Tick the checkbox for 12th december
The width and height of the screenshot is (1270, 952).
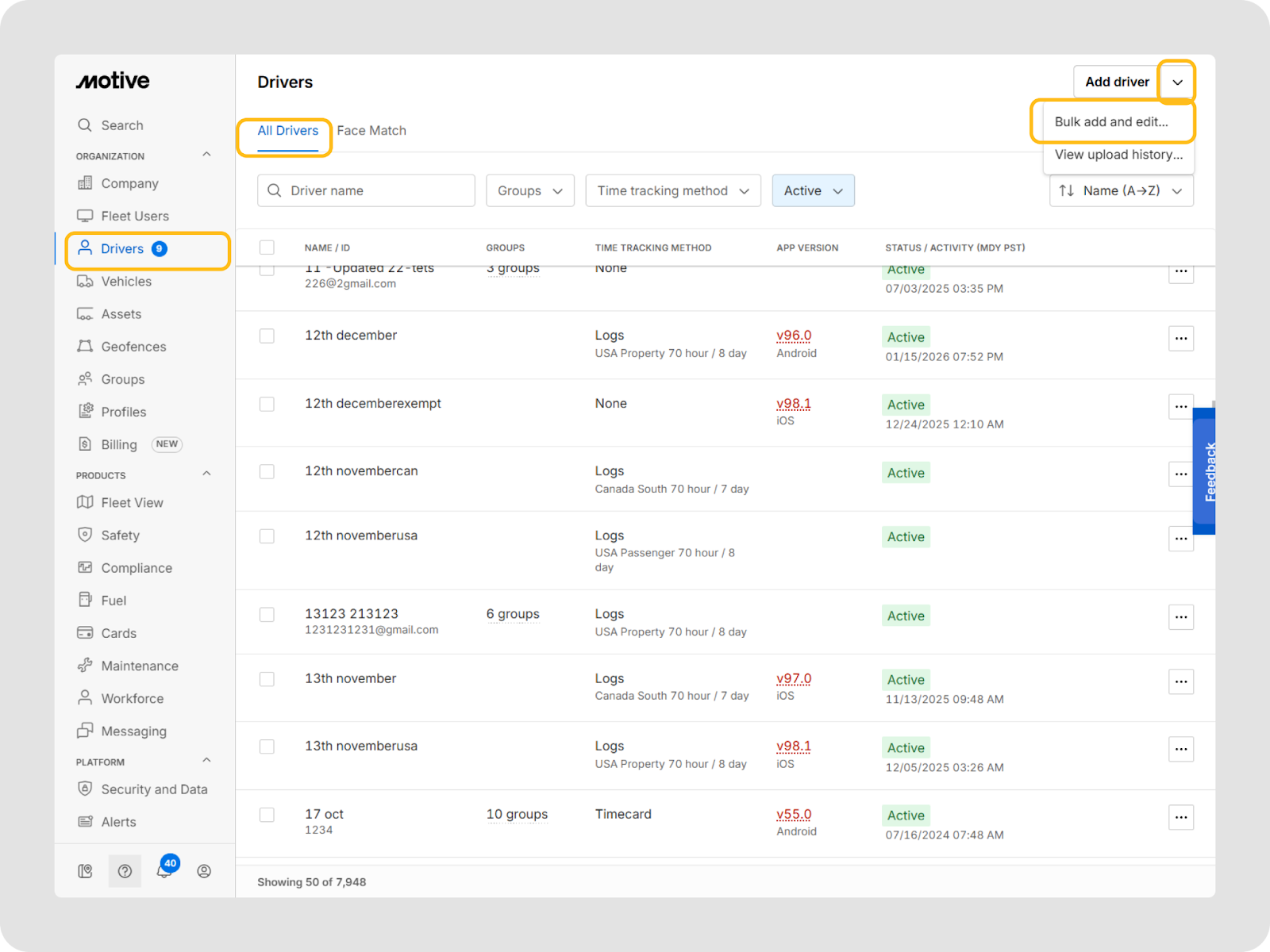click(267, 336)
